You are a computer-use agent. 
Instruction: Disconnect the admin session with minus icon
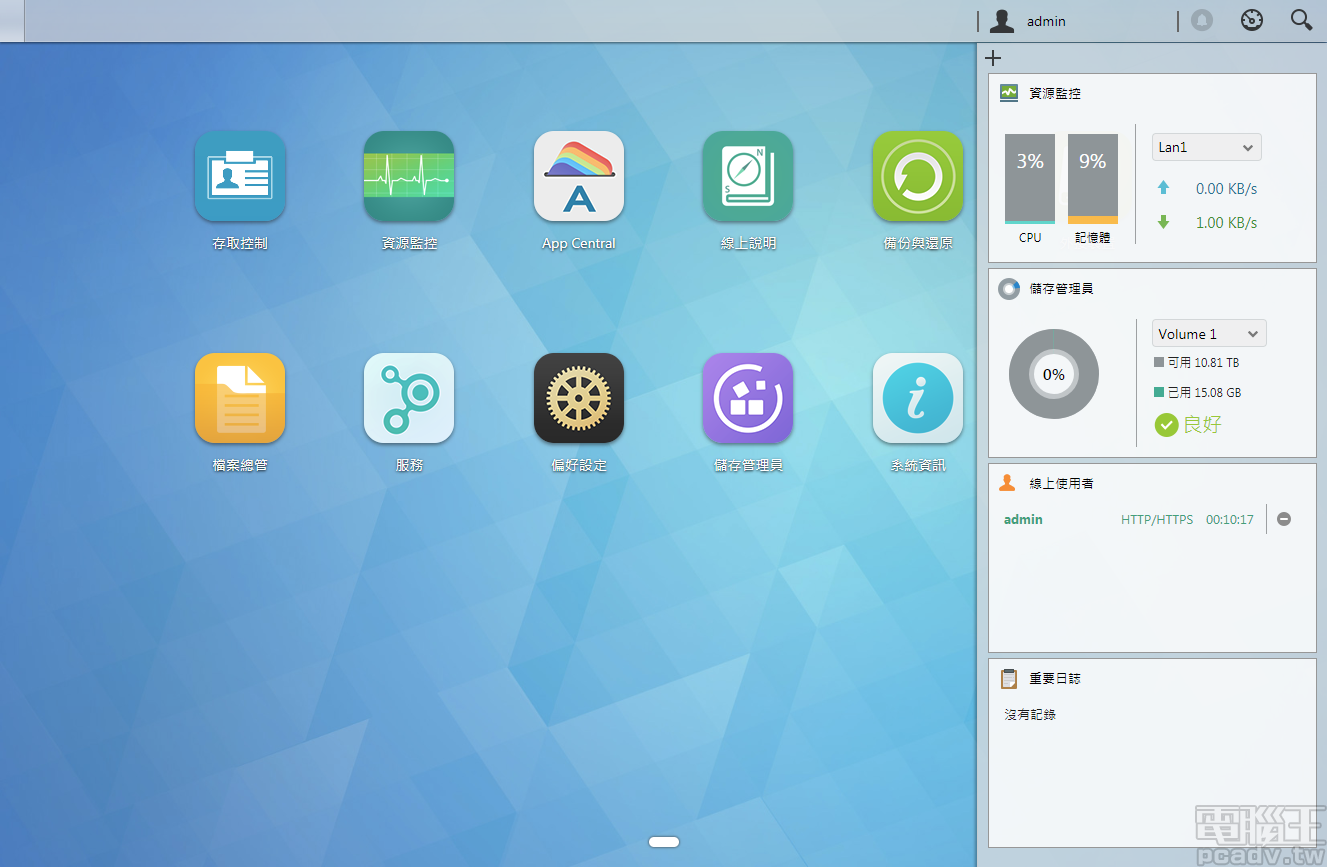[1284, 519]
